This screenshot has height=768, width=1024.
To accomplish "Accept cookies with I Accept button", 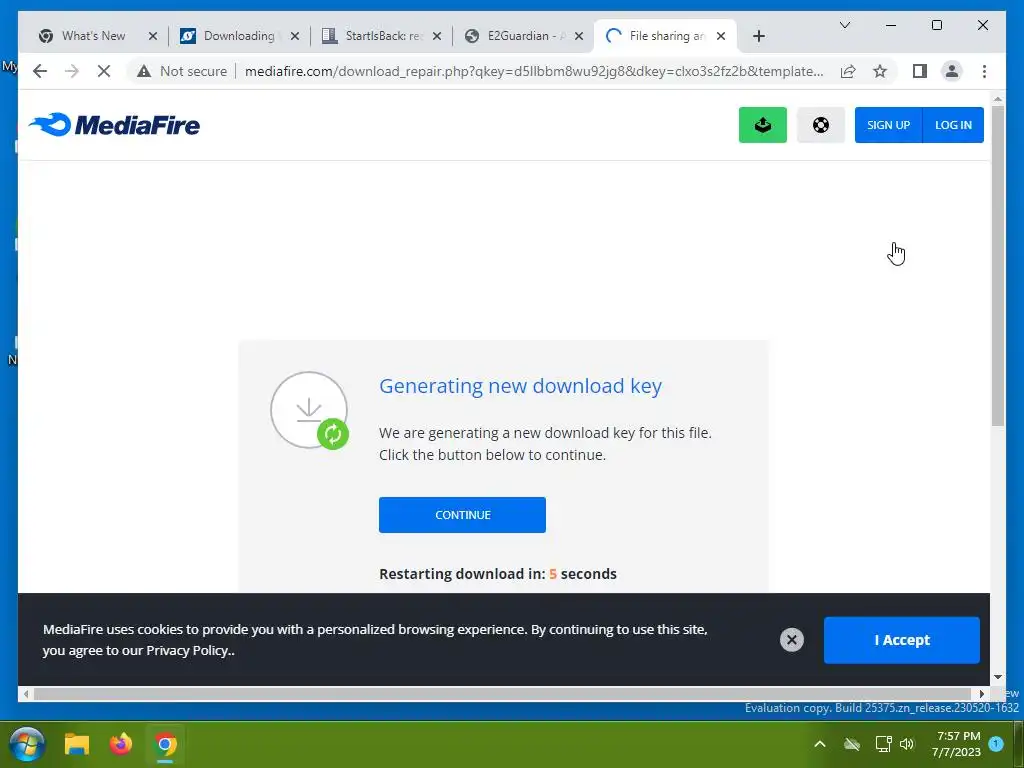I will pos(901,640).
